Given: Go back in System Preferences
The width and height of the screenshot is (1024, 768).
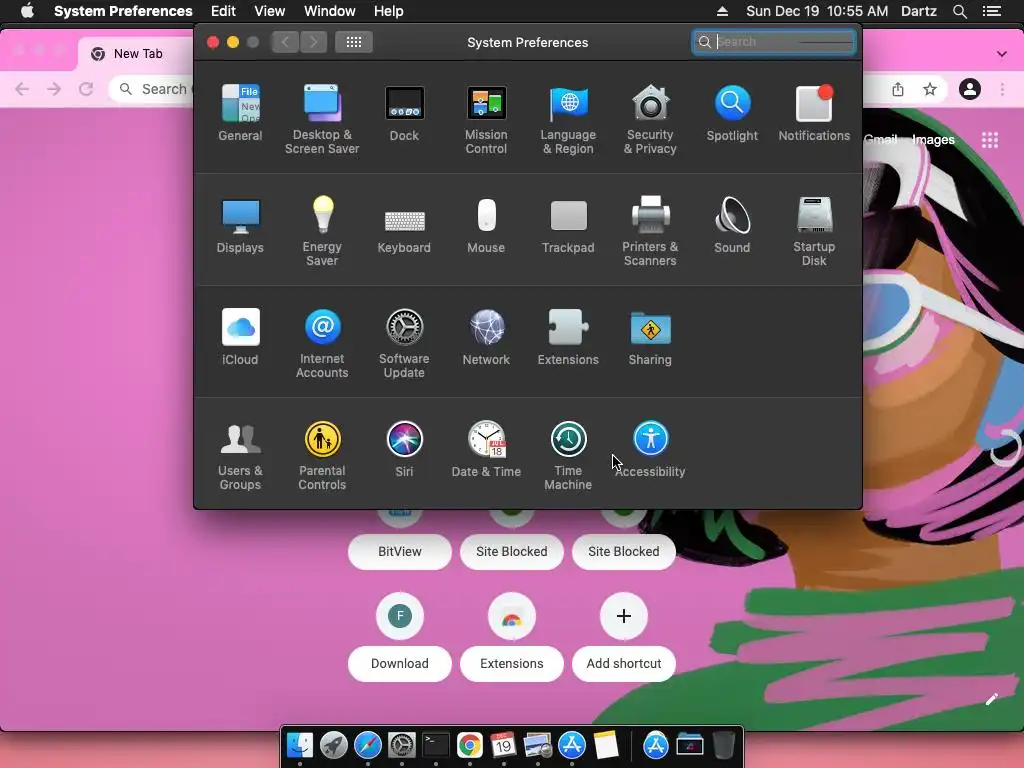Looking at the screenshot, I should coord(285,42).
